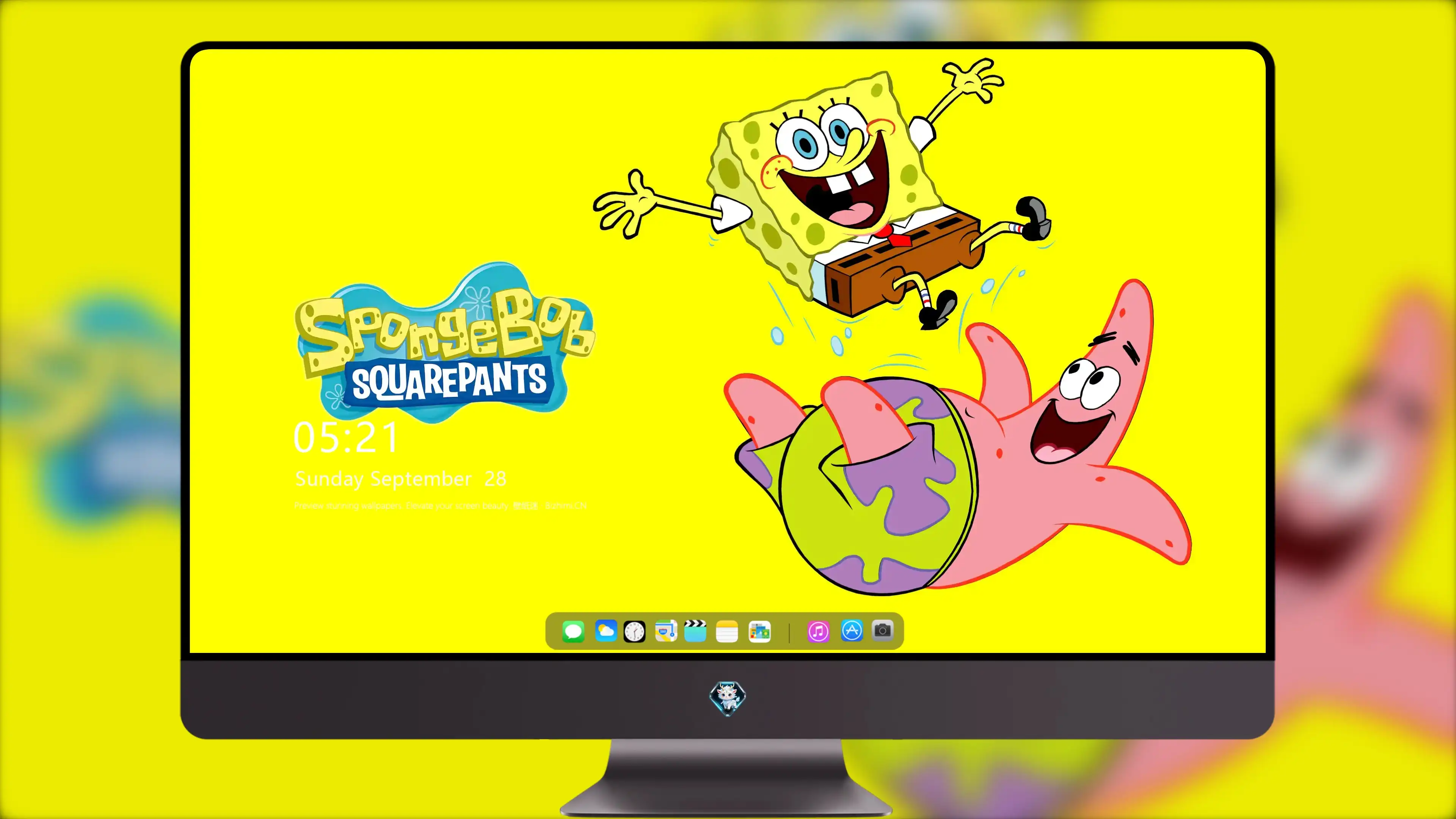The image size is (1456, 819).
Task: Open the Messages app in the dock
Action: click(573, 631)
